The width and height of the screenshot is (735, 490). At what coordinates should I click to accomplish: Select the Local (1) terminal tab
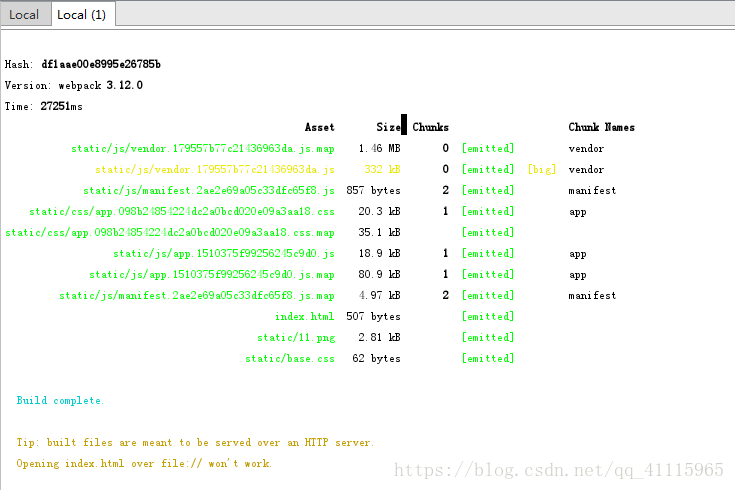coord(81,15)
